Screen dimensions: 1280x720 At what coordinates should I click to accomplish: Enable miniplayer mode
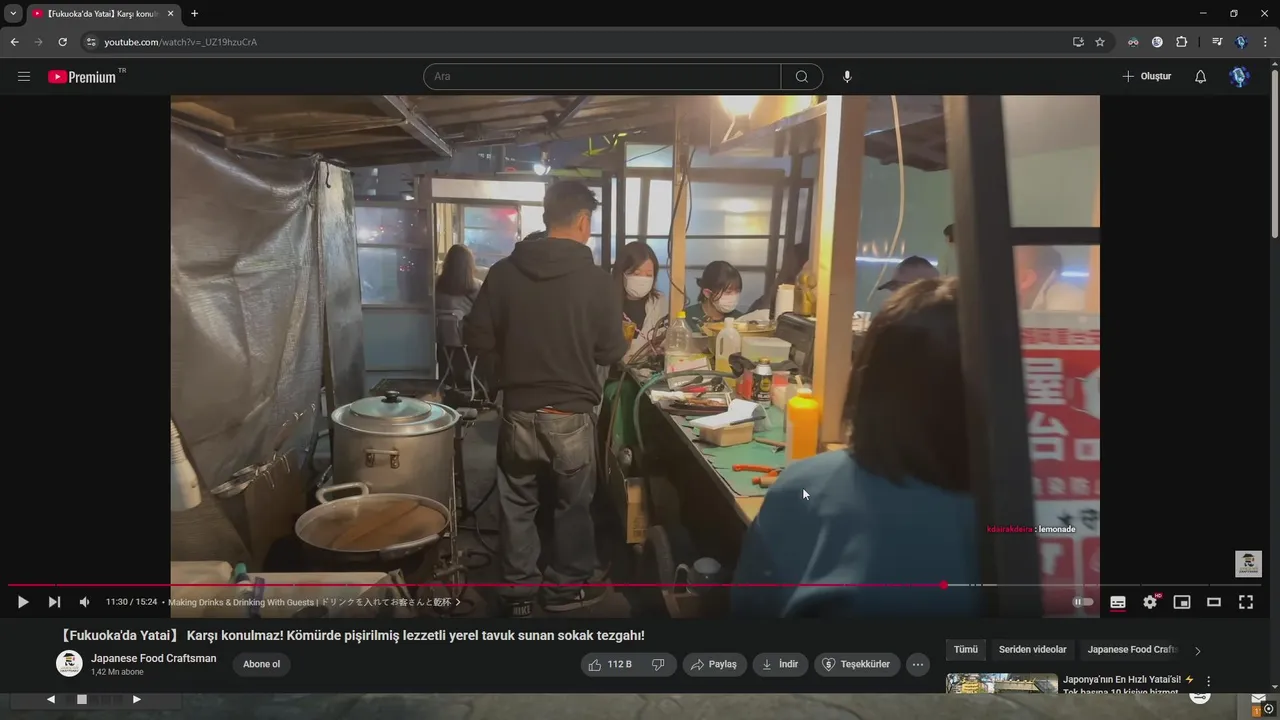click(x=1182, y=602)
